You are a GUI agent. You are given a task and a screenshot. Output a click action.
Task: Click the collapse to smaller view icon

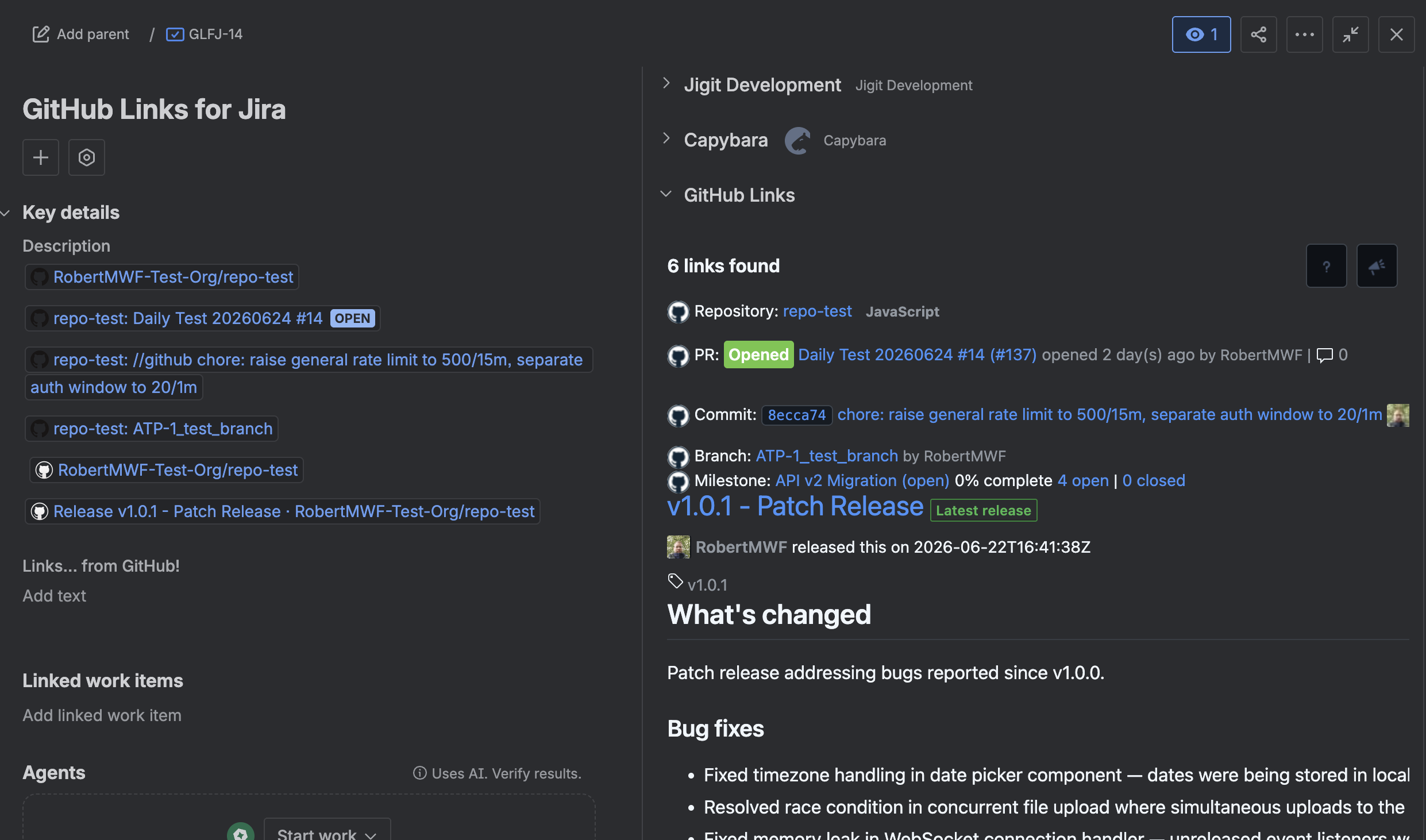1350,34
